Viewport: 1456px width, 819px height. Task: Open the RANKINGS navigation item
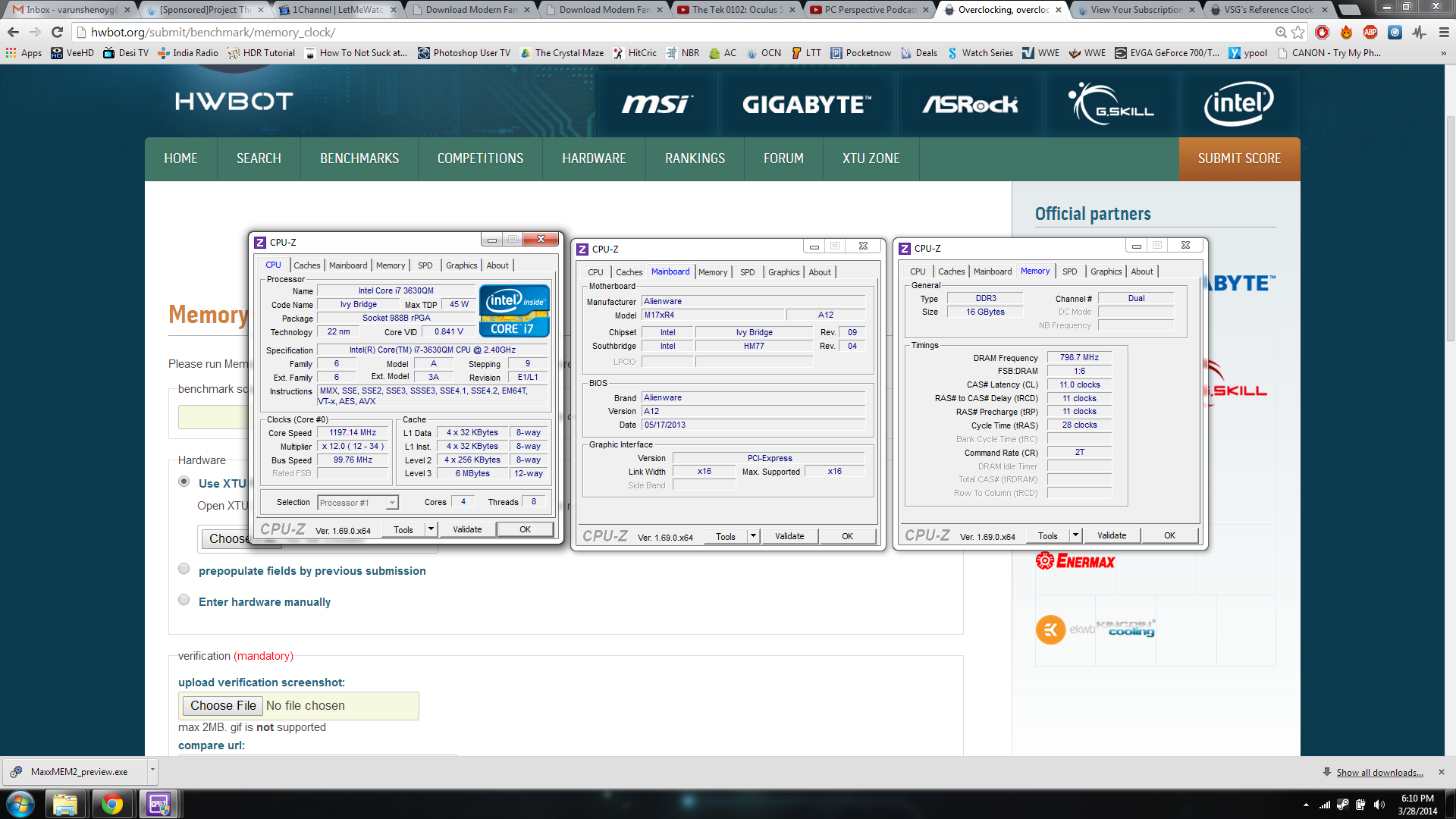695,158
